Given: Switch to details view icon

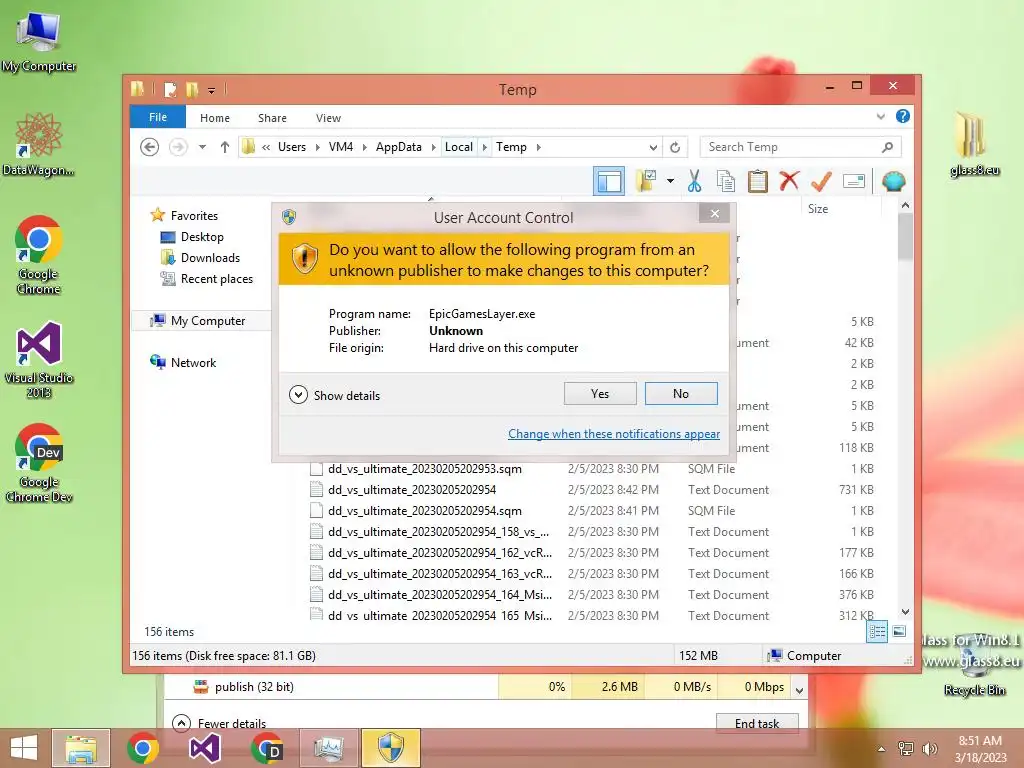Looking at the screenshot, I should tap(876, 632).
